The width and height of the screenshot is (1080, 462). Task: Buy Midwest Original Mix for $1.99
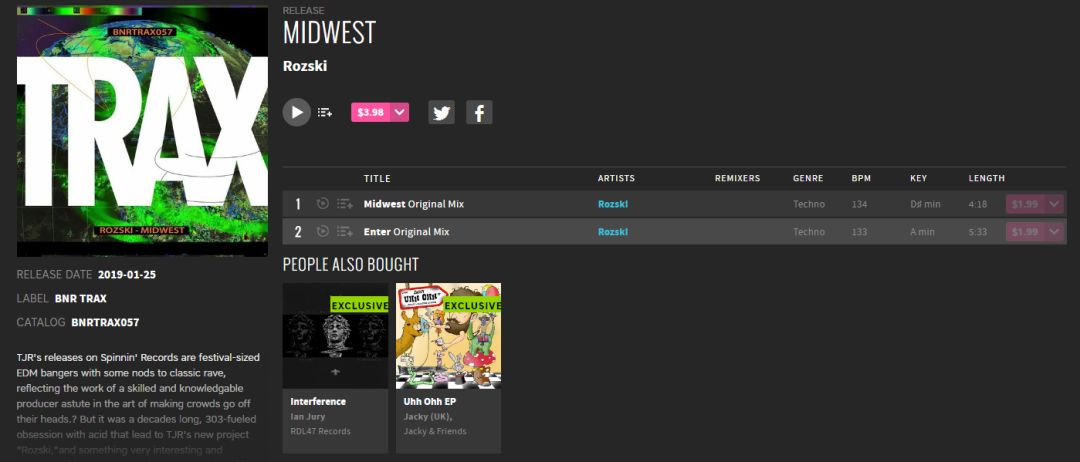click(1025, 204)
